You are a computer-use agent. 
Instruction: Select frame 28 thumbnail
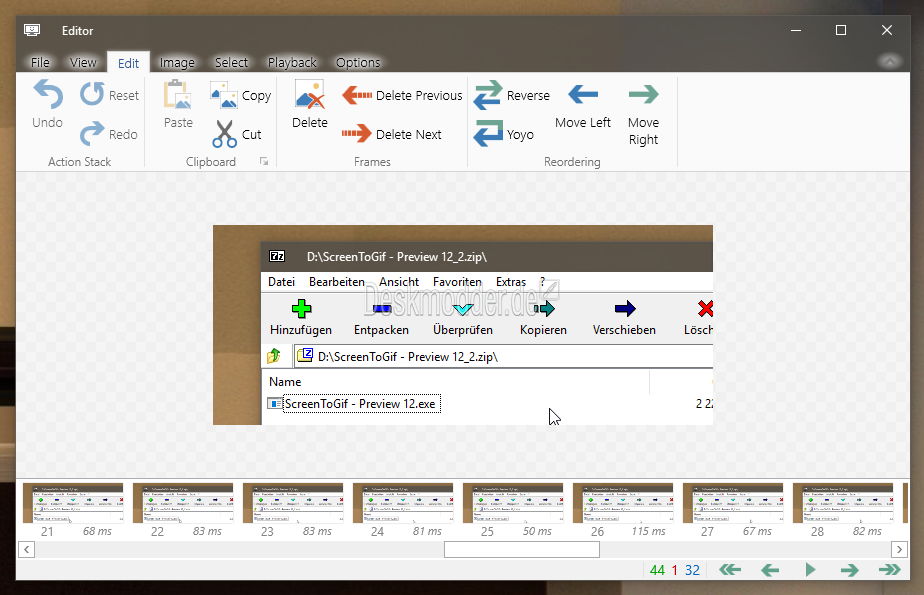point(843,503)
